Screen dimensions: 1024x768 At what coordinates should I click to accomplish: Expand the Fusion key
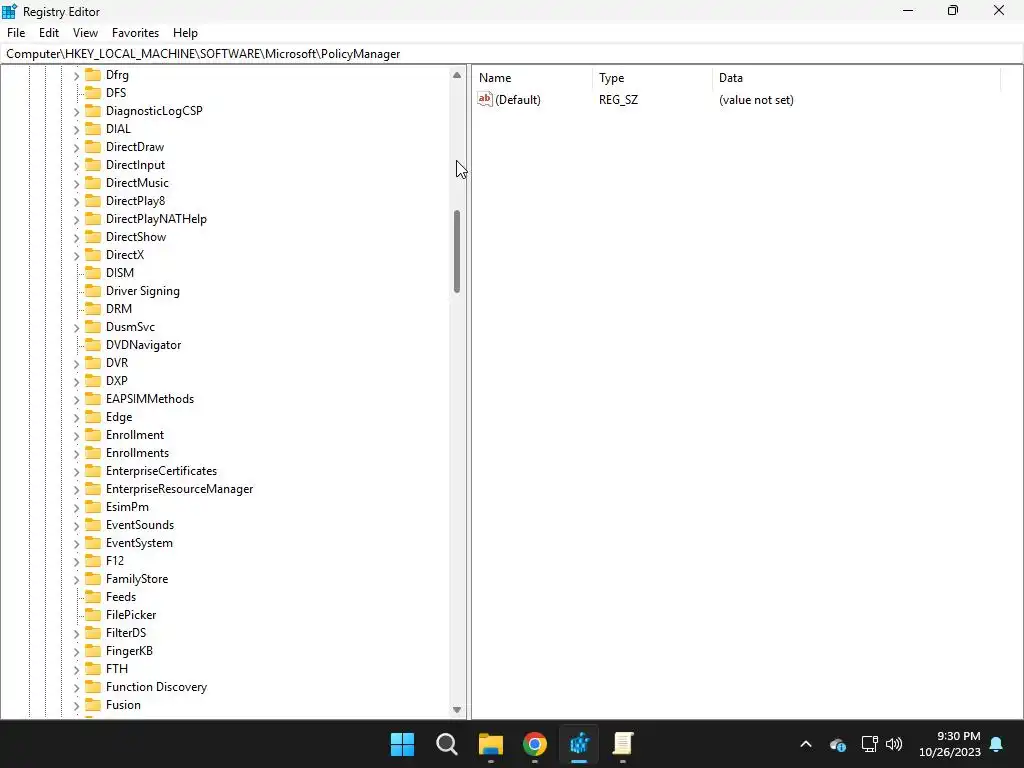pyautogui.click(x=76, y=705)
